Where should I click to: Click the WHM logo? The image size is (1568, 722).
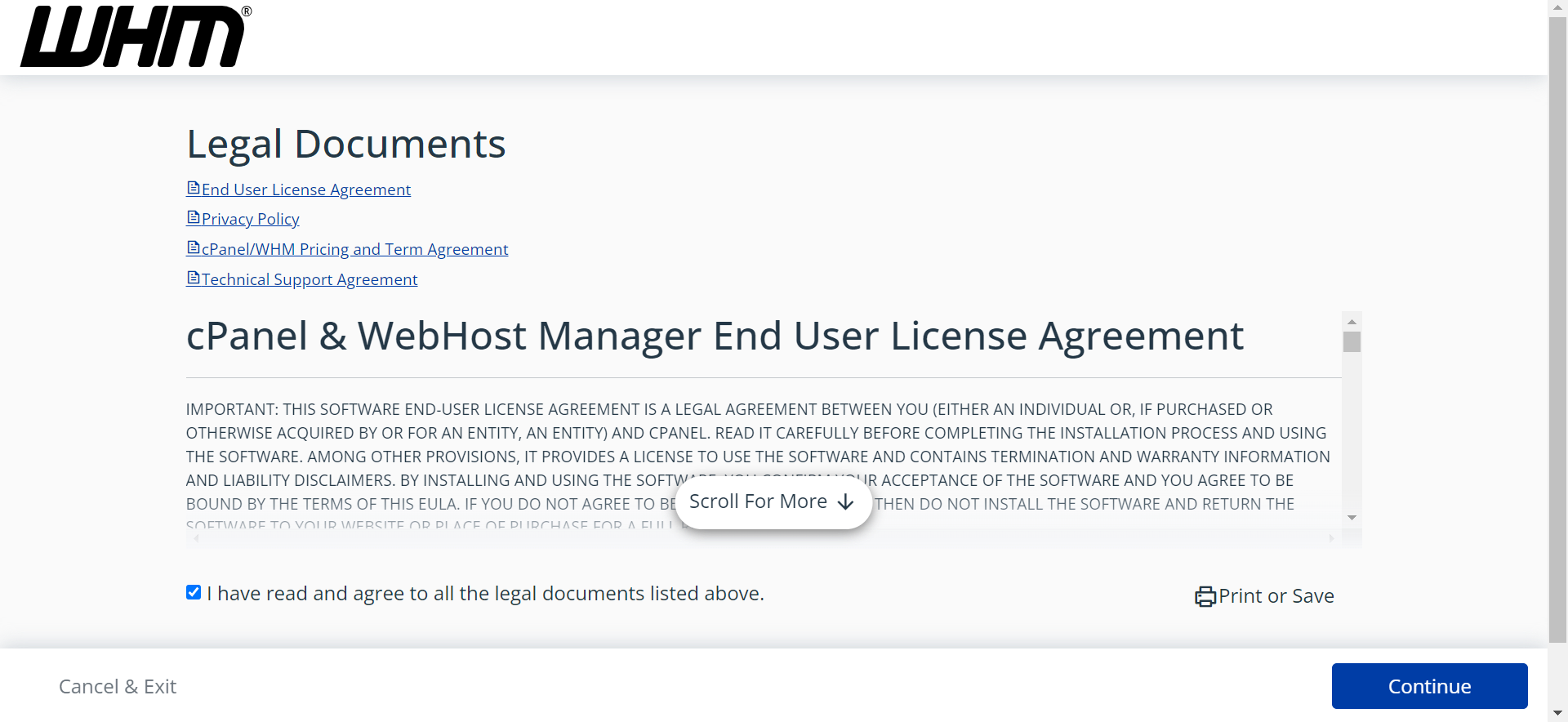coord(136,36)
